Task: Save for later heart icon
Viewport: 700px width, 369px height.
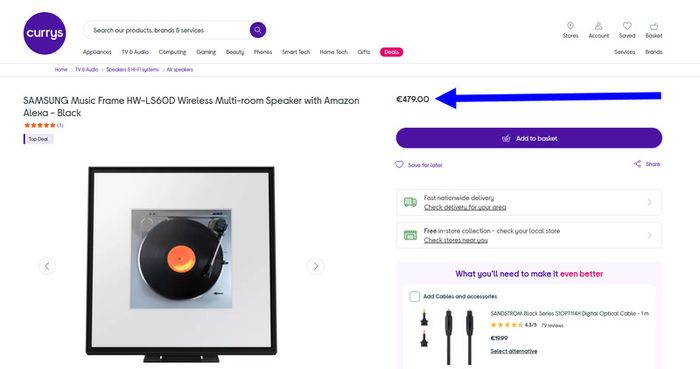Action: [x=399, y=164]
